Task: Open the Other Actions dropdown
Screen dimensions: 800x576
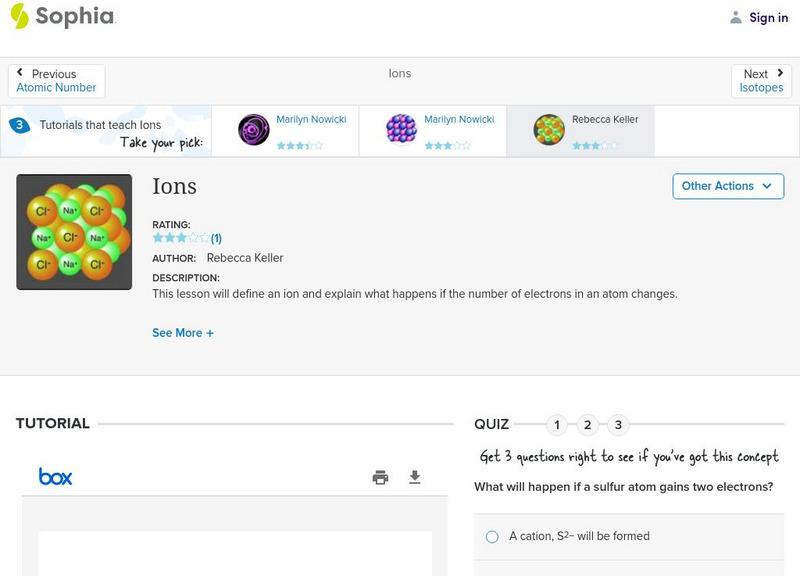Action: pyautogui.click(x=727, y=186)
